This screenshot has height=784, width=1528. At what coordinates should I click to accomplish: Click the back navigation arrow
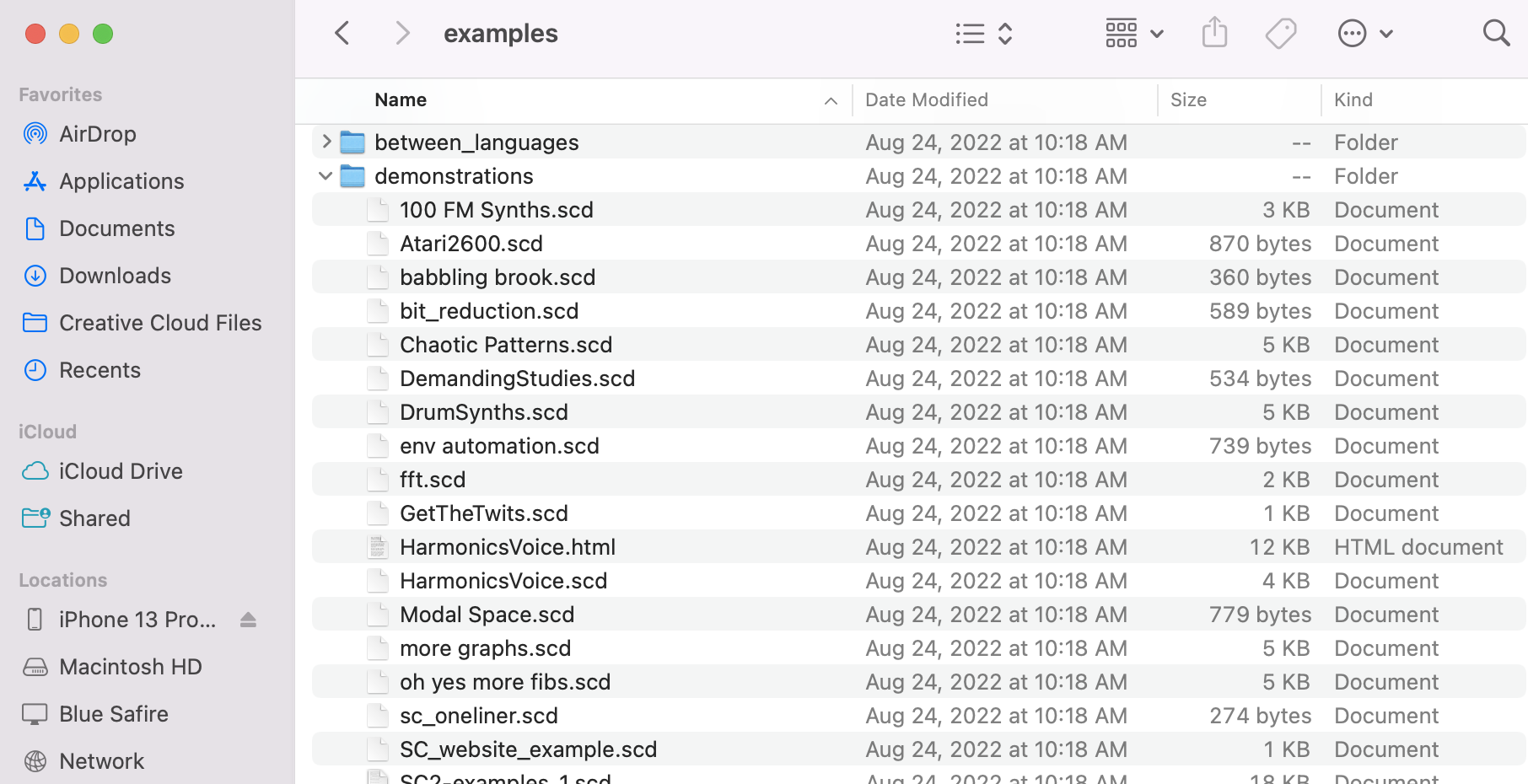point(342,32)
